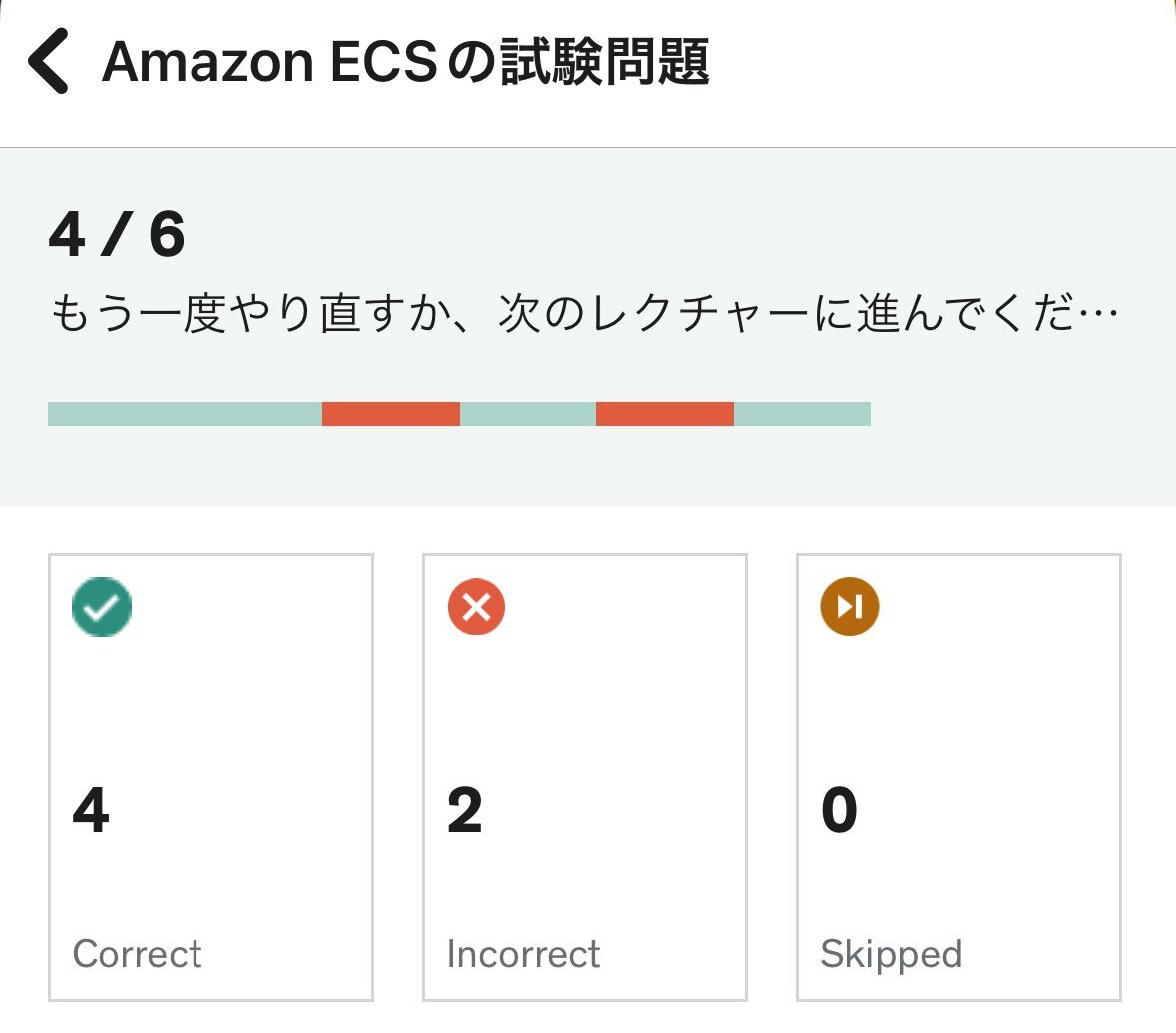Click the Skipped label text
The width and height of the screenshot is (1176, 1033).
(x=891, y=955)
